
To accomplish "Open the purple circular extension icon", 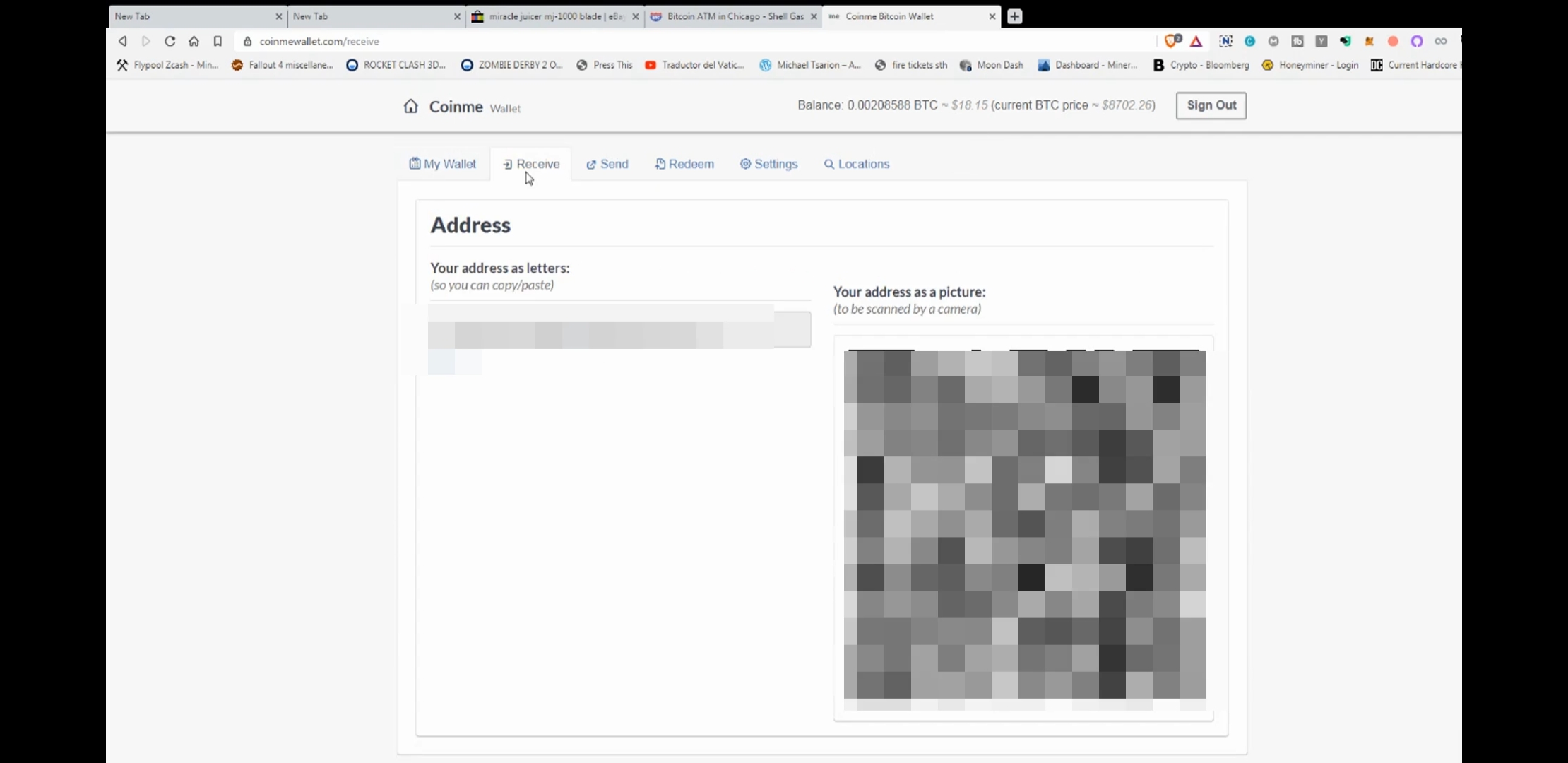I will (x=1418, y=42).
